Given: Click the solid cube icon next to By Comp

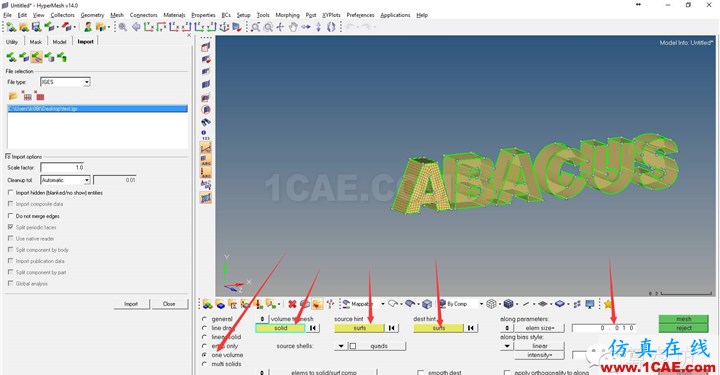Looking at the screenshot, I should tap(427, 304).
